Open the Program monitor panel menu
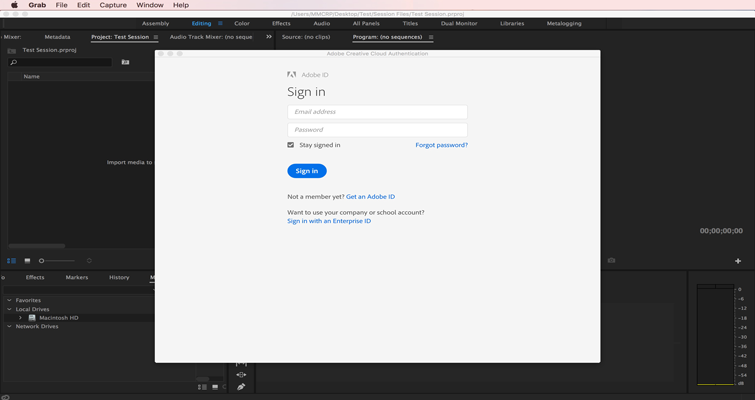Viewport: 755px width, 400px height. coord(431,37)
